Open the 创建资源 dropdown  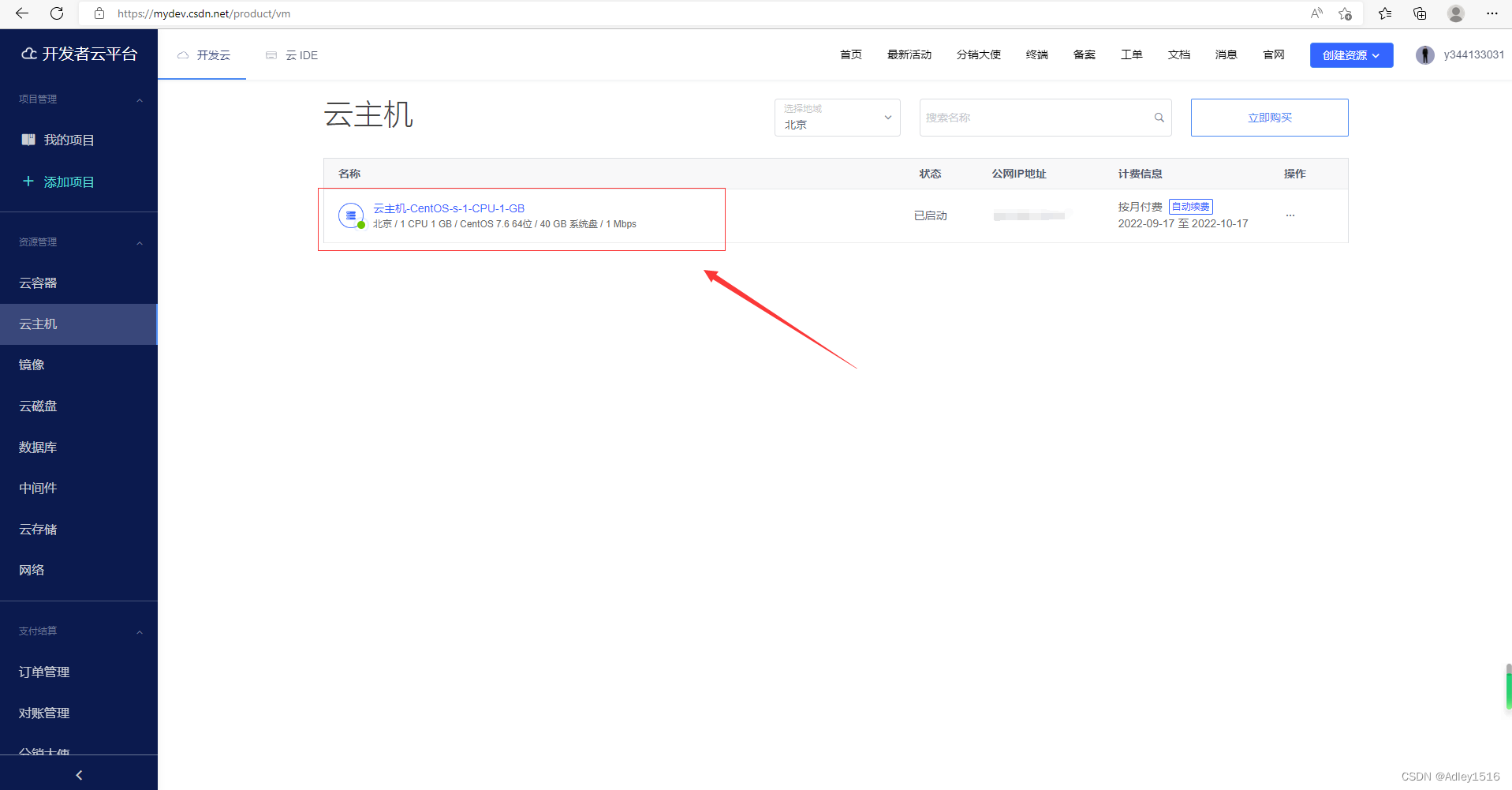1351,54
